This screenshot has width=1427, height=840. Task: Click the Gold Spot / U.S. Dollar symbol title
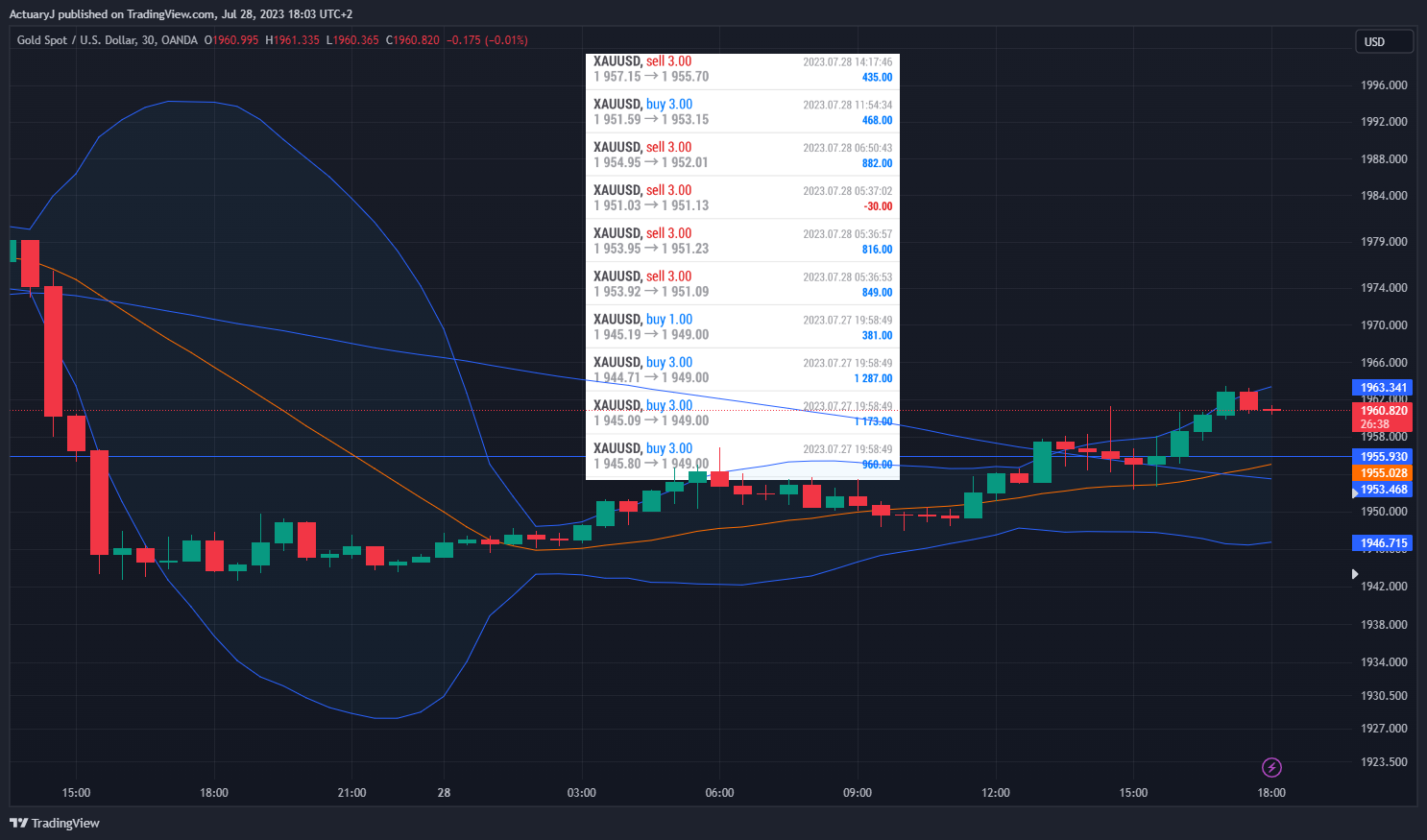107,40
